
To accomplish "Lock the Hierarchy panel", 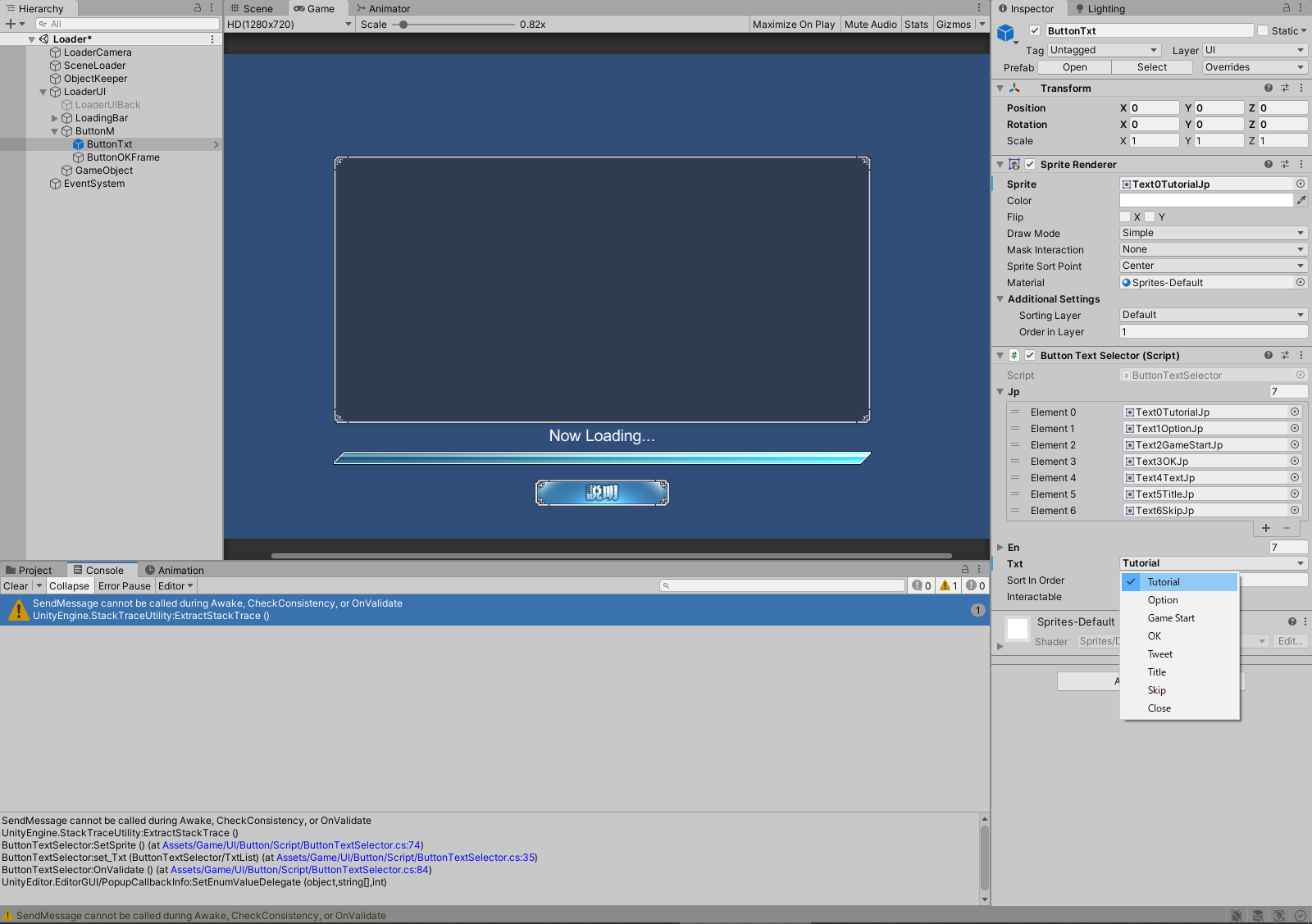I will tap(198, 7).
